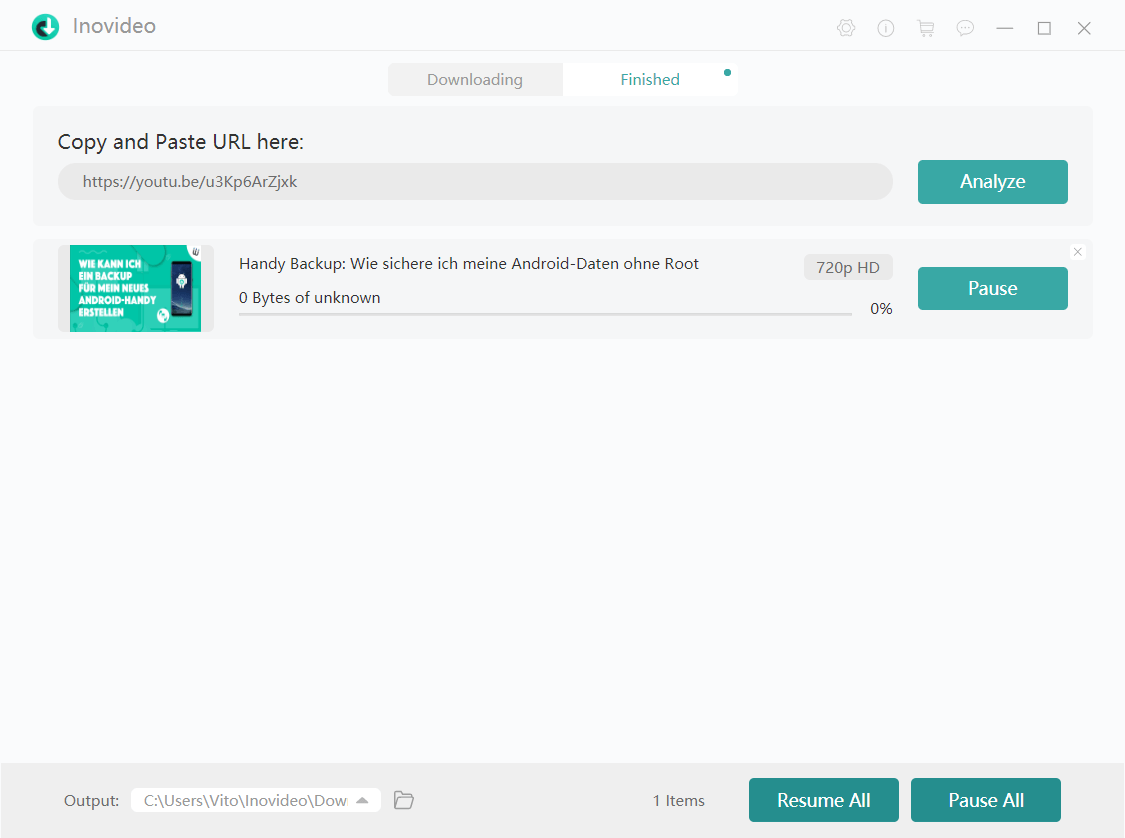This screenshot has height=838, width=1125.
Task: Open output folder with the folder icon
Action: pyautogui.click(x=404, y=800)
